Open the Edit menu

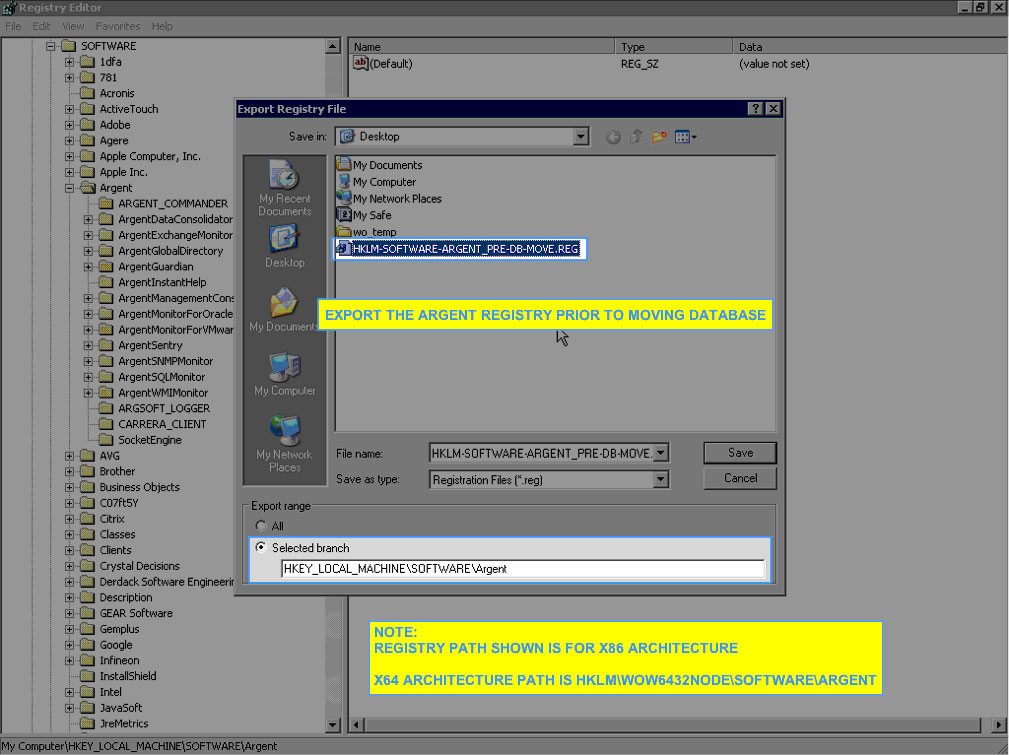click(x=41, y=26)
